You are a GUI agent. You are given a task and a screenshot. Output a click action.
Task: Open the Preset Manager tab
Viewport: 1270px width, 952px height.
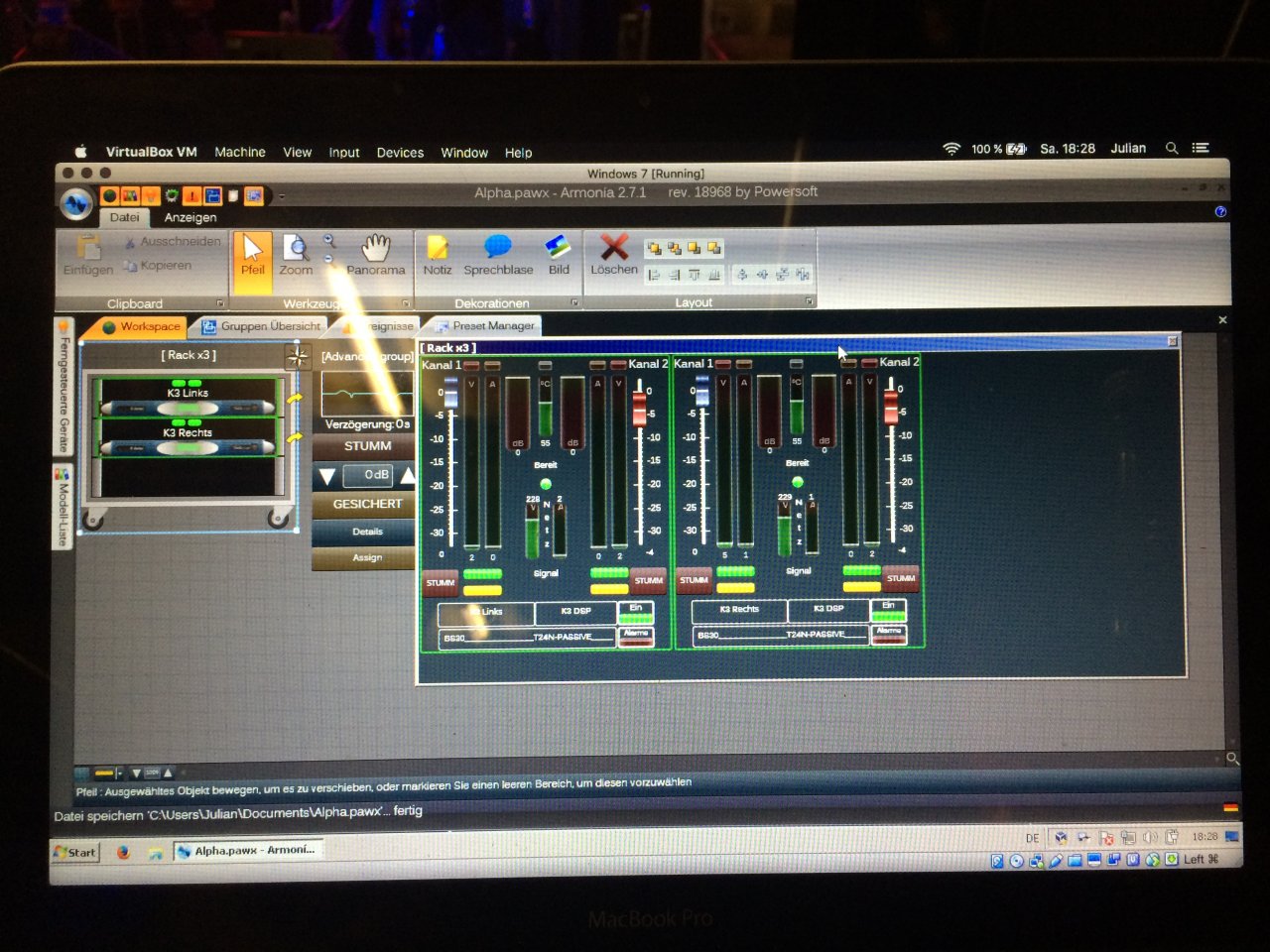484,325
